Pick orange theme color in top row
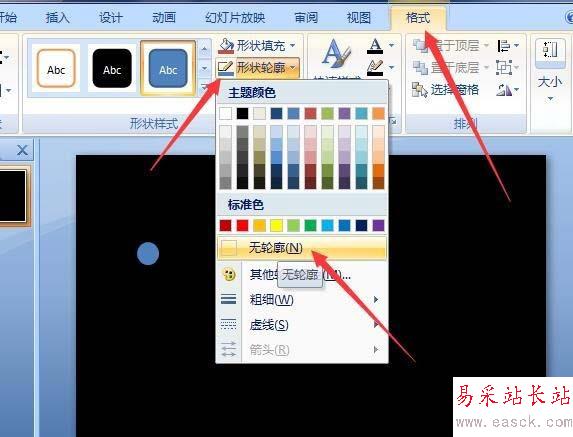 pos(378,113)
